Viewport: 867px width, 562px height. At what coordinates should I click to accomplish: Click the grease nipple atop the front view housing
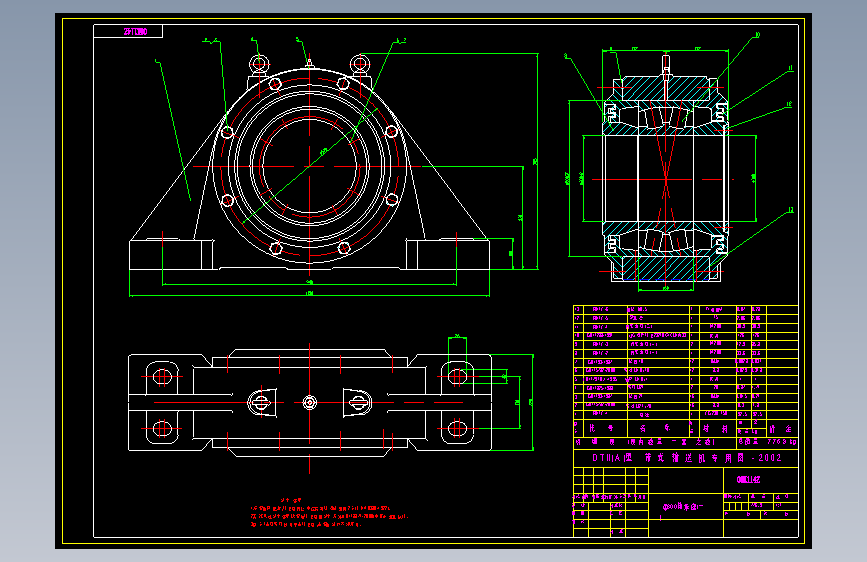[x=309, y=63]
